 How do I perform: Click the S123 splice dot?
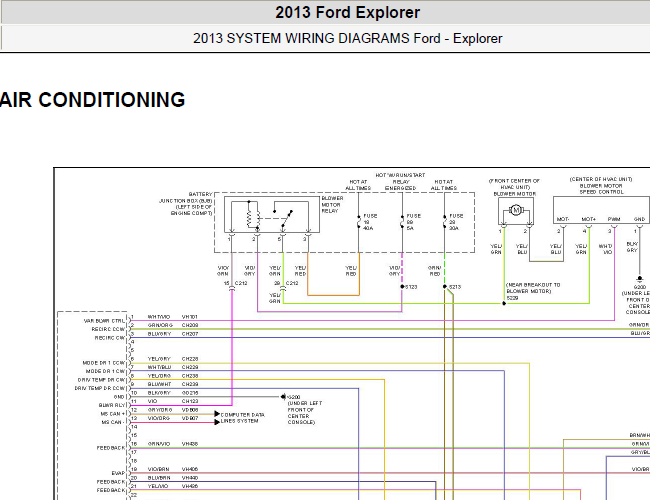[x=402, y=286]
